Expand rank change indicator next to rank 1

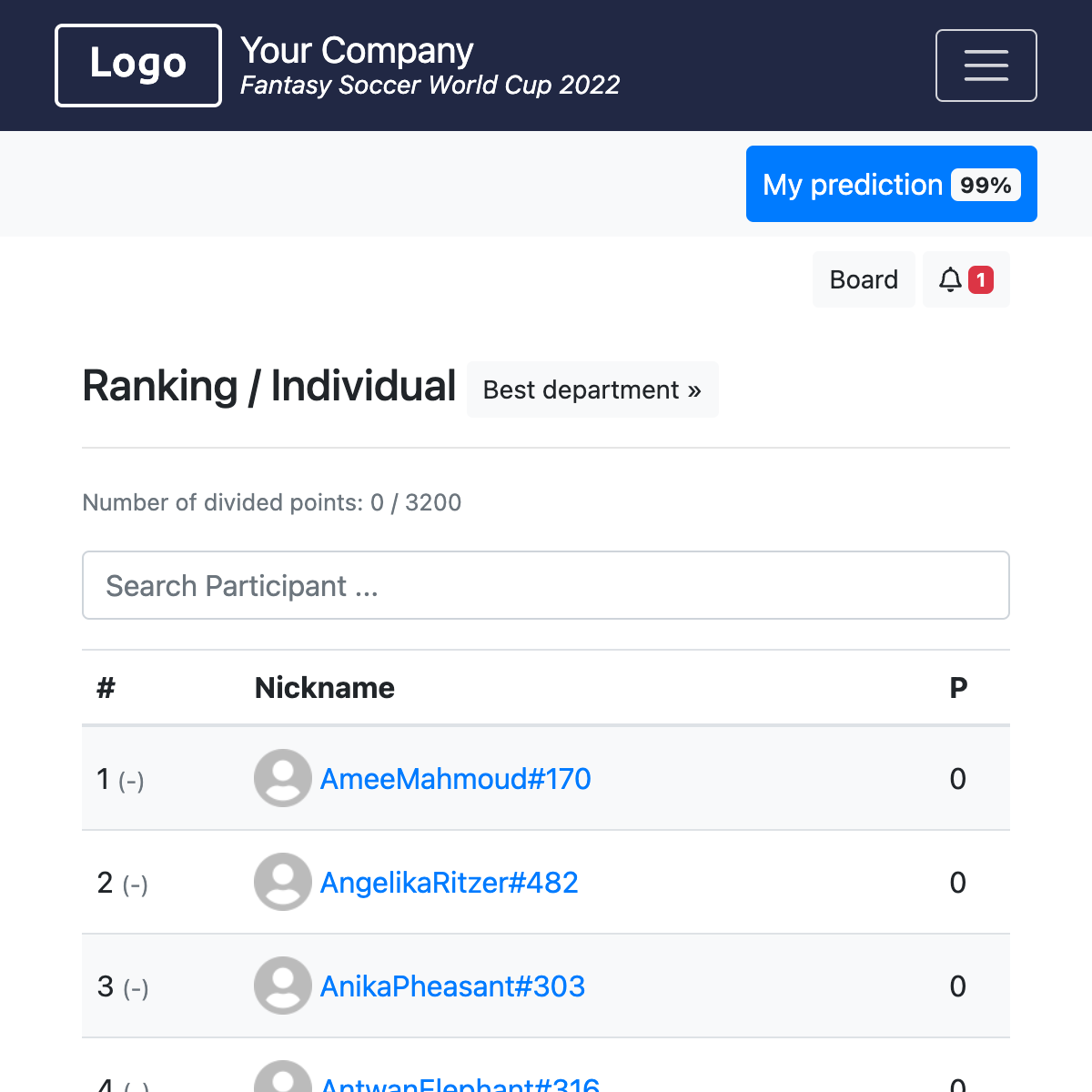[132, 781]
